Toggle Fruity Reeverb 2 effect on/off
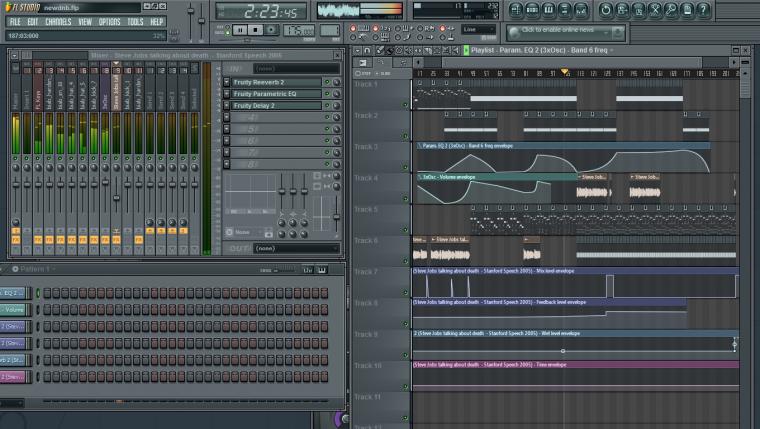 tap(327, 82)
